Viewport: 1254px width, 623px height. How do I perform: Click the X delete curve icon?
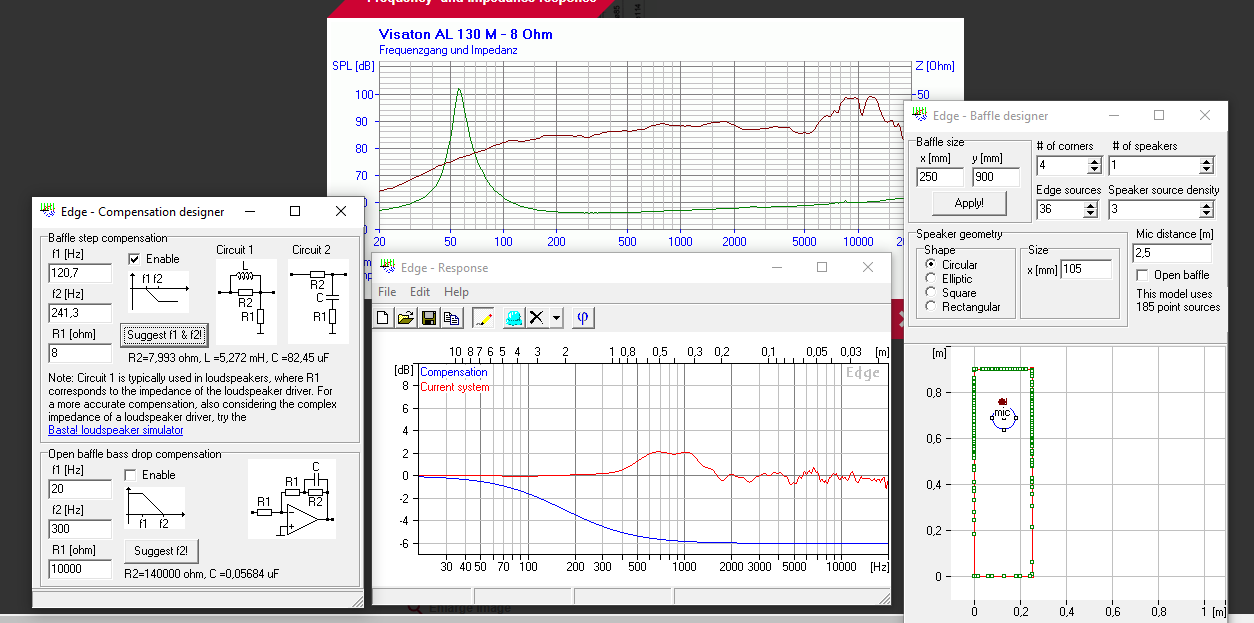pyautogui.click(x=537, y=318)
